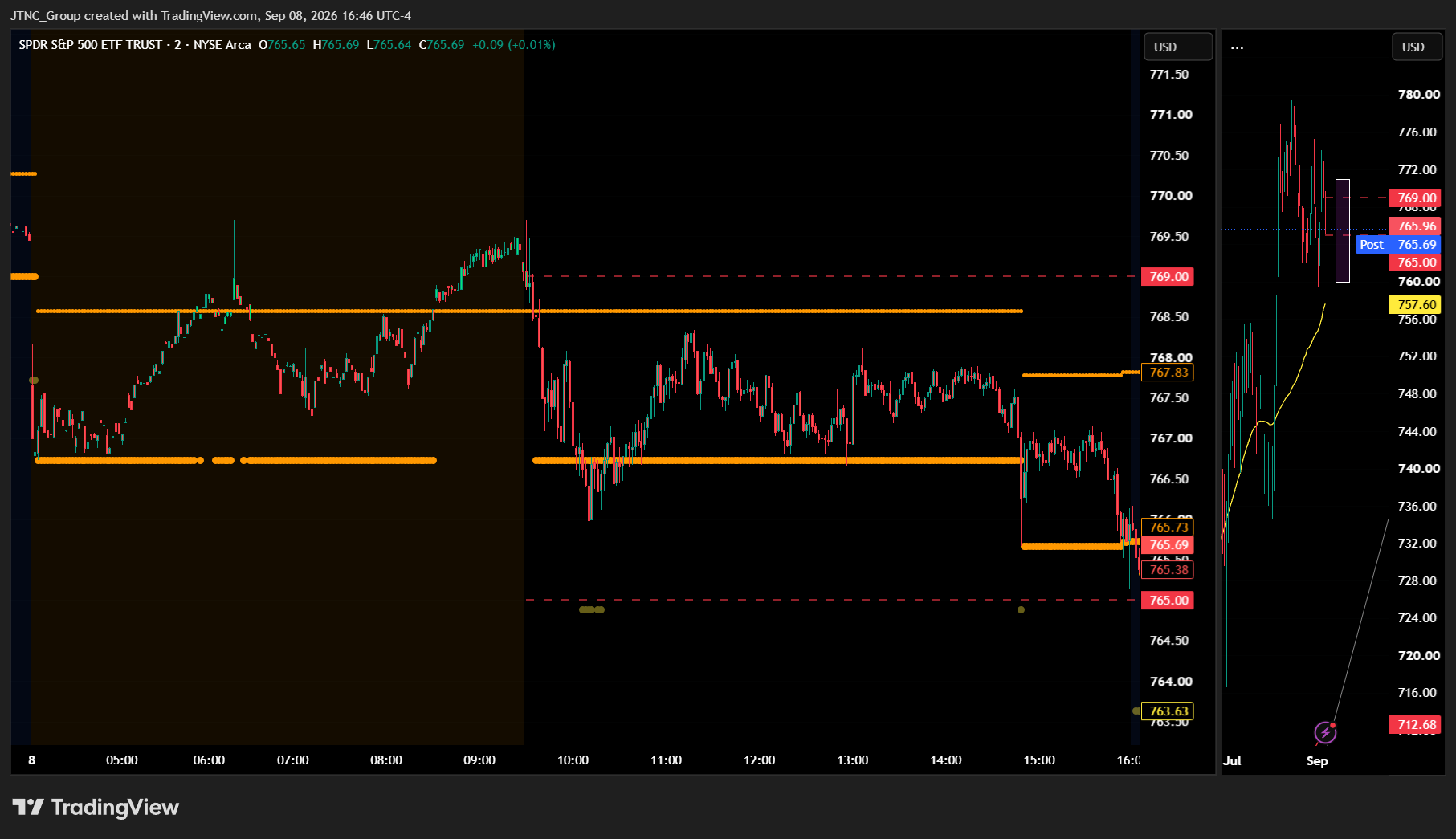Select the red 765.00 price label on main axis
The height and width of the screenshot is (839, 1456).
tap(1168, 600)
